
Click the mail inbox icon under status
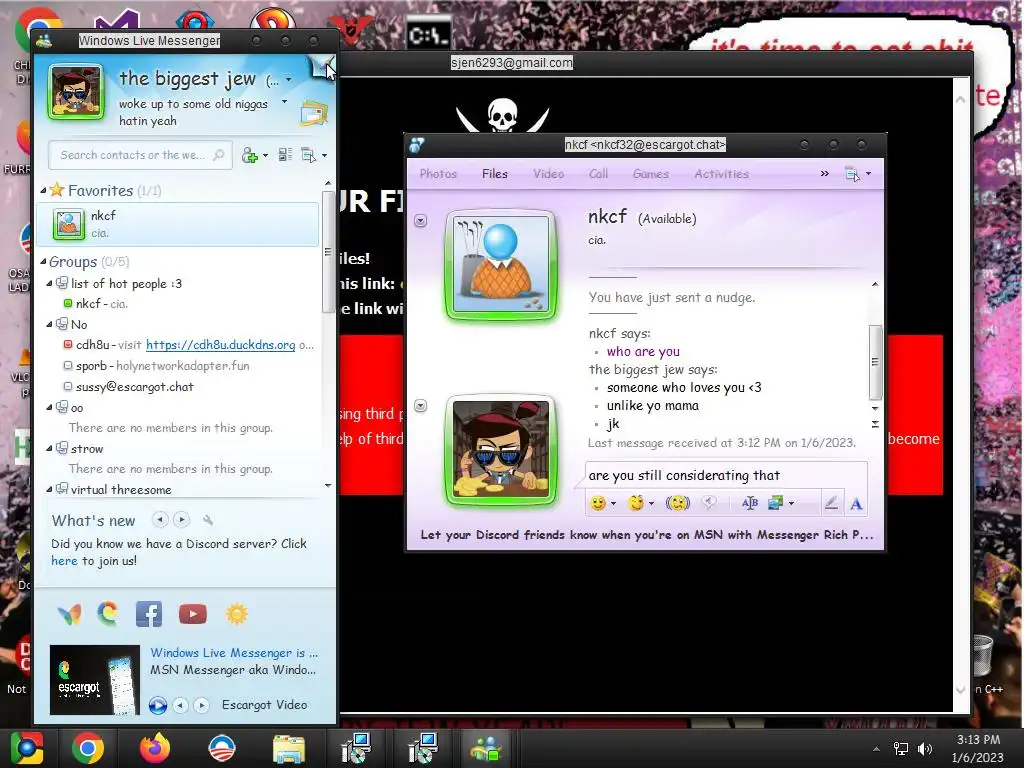pyautogui.click(x=313, y=114)
